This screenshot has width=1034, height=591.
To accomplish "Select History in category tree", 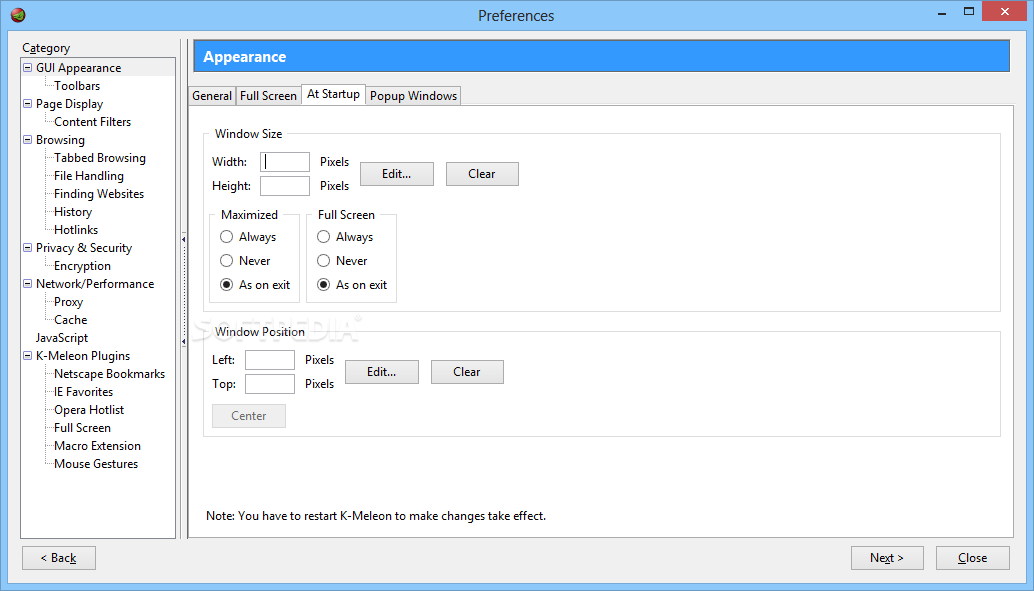I will coord(73,212).
